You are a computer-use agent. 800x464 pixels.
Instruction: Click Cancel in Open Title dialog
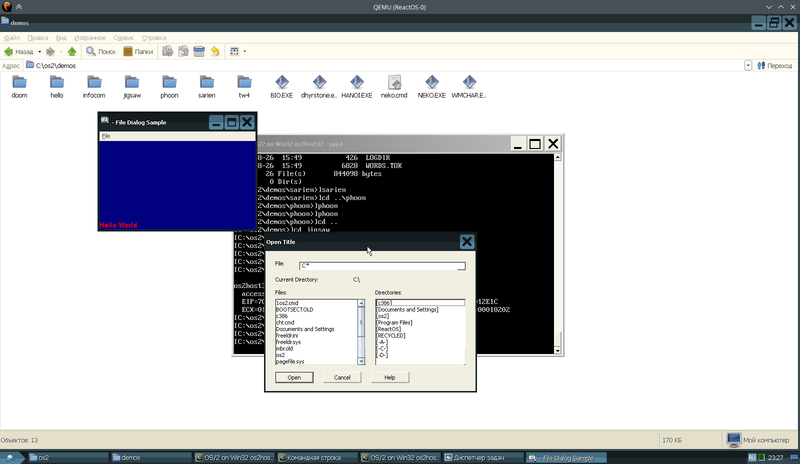[342, 377]
